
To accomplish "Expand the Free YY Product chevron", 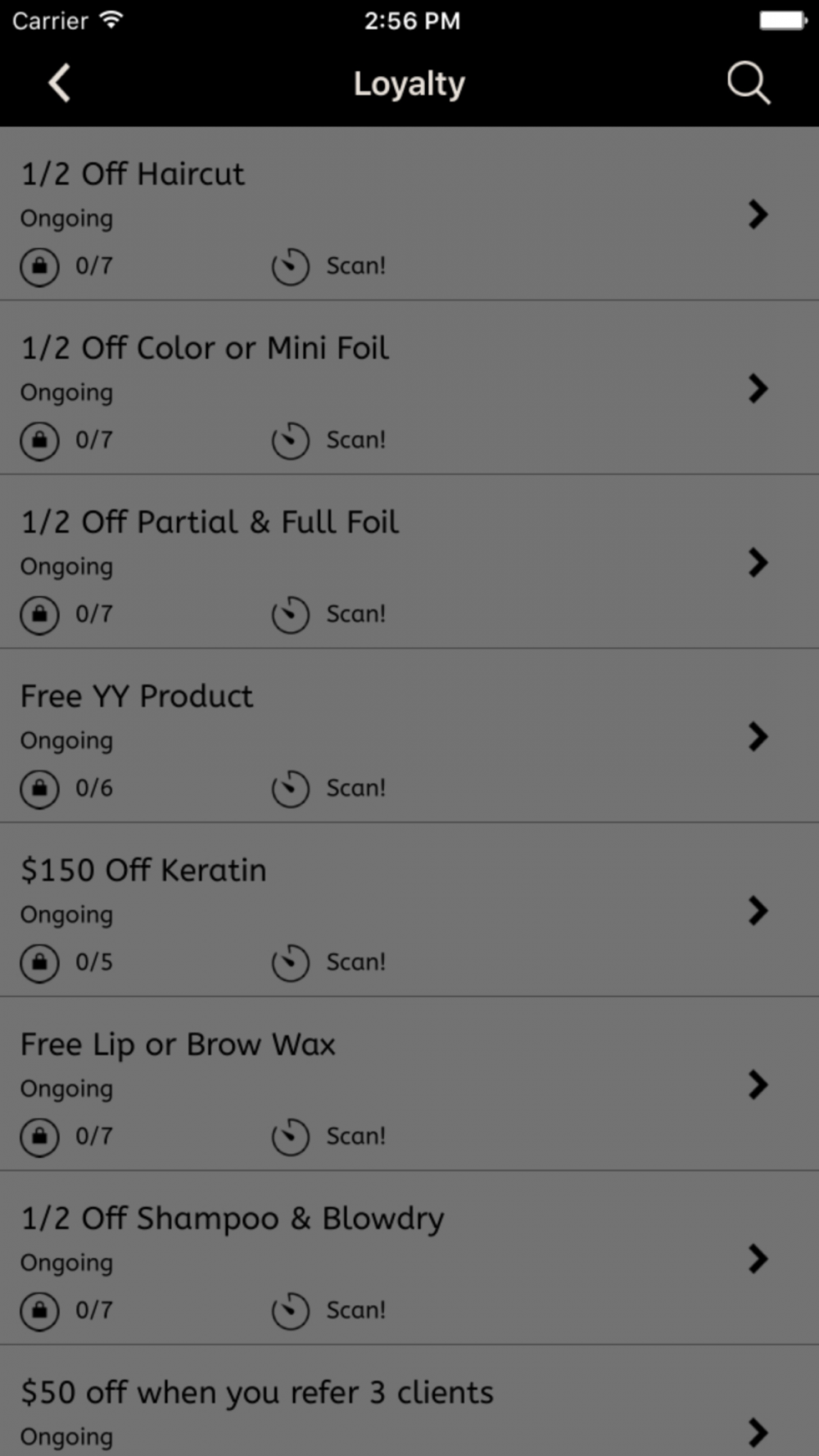I will click(x=758, y=737).
